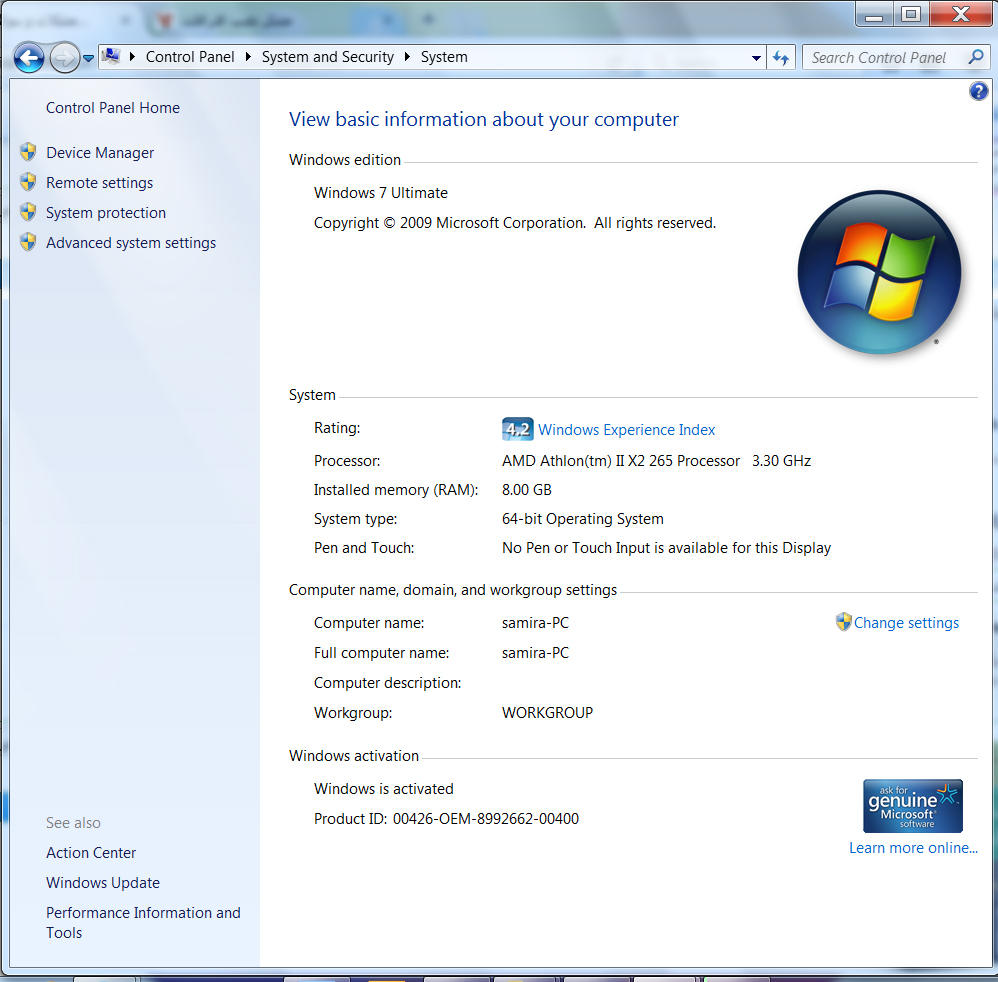The width and height of the screenshot is (998, 982).
Task: Click the shield icon beside Device Manager
Action: pos(28,151)
